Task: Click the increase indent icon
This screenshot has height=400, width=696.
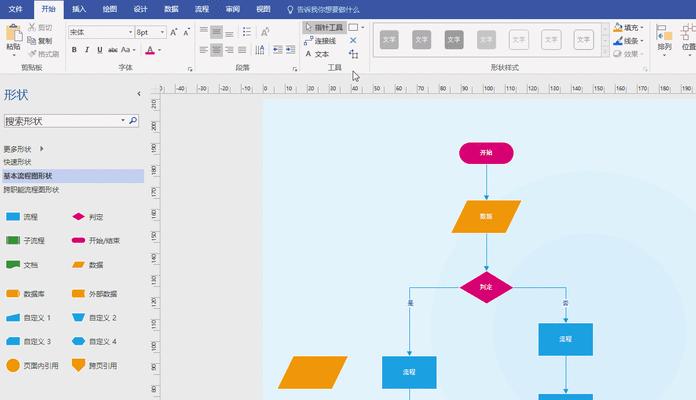Action: point(290,50)
